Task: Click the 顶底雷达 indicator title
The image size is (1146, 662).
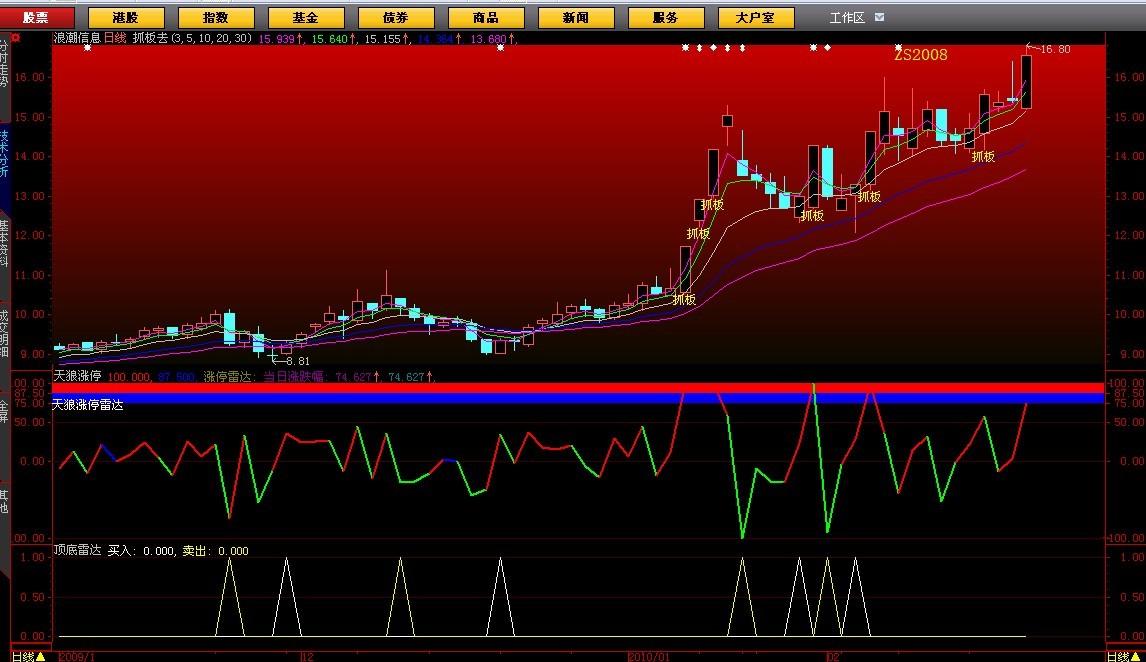Action: click(x=77, y=550)
